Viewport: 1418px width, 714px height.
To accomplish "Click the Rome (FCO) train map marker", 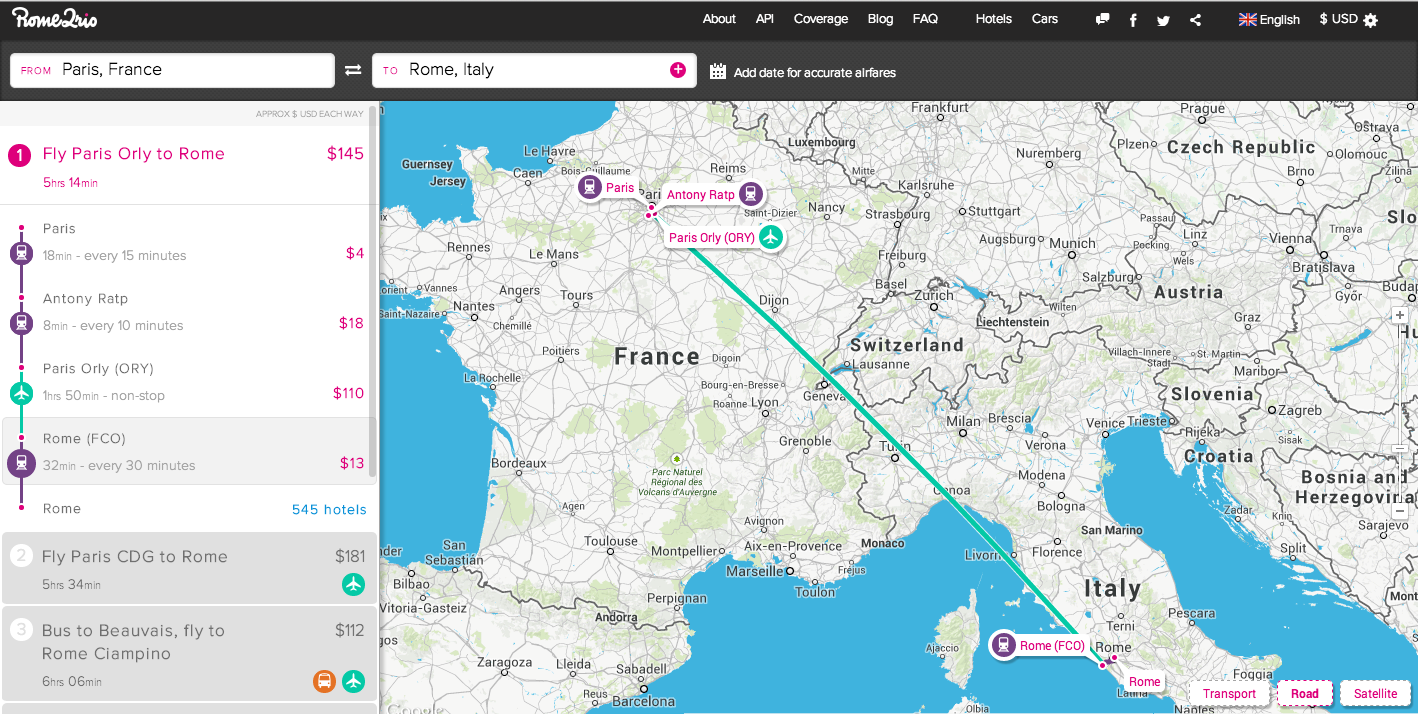I will click(1003, 645).
